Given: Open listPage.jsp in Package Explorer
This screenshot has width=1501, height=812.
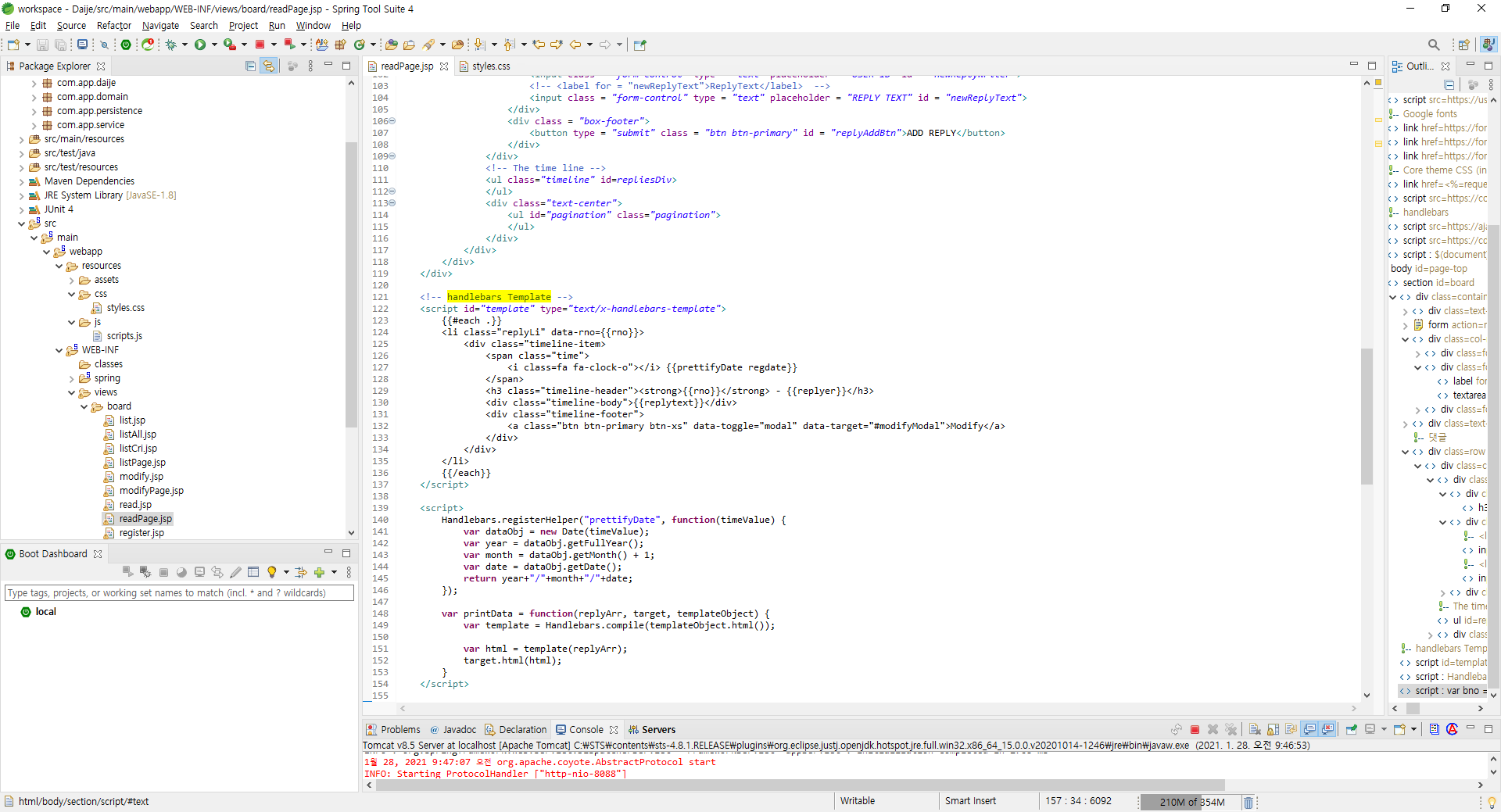Looking at the screenshot, I should (x=142, y=463).
